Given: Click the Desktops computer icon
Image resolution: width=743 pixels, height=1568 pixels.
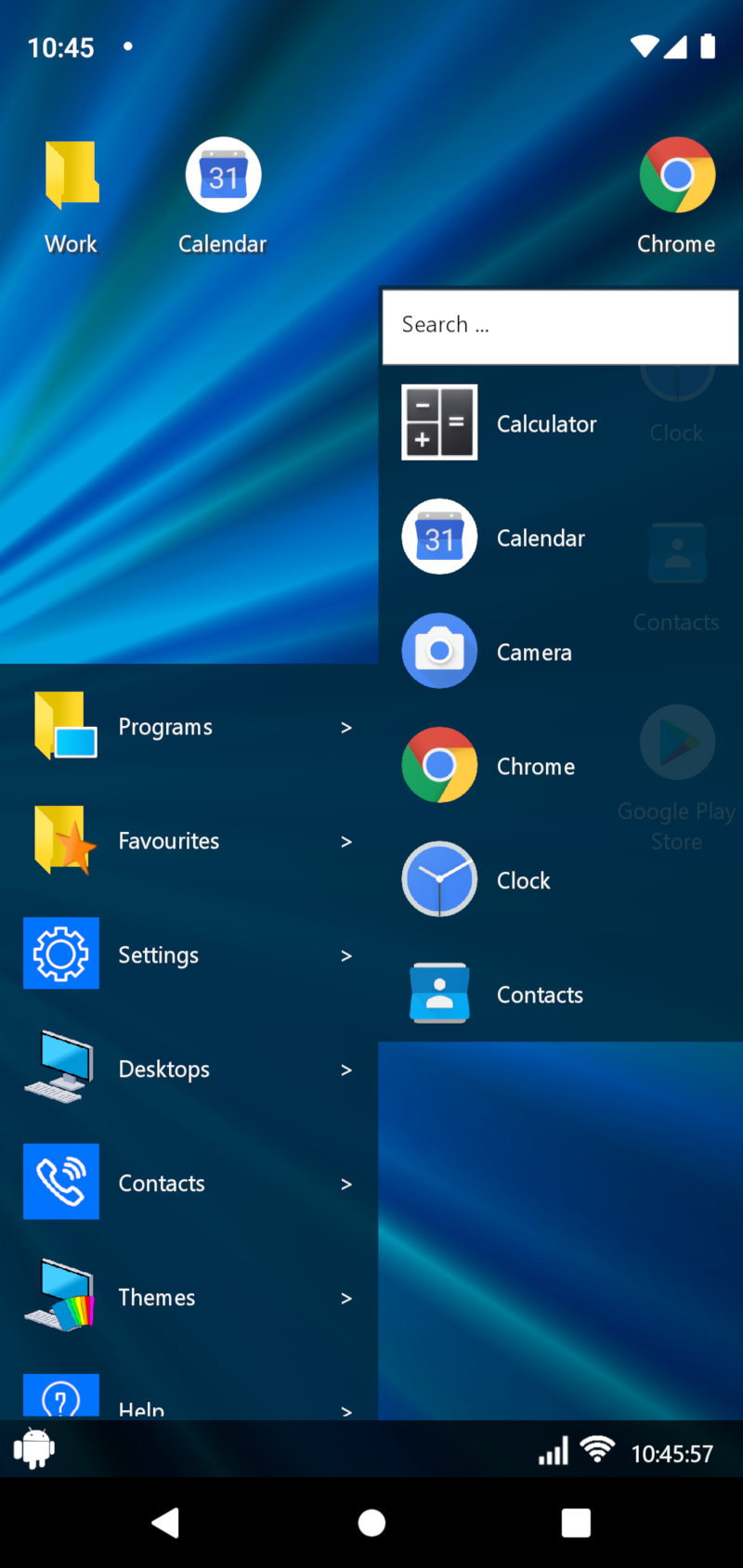Looking at the screenshot, I should (59, 1068).
